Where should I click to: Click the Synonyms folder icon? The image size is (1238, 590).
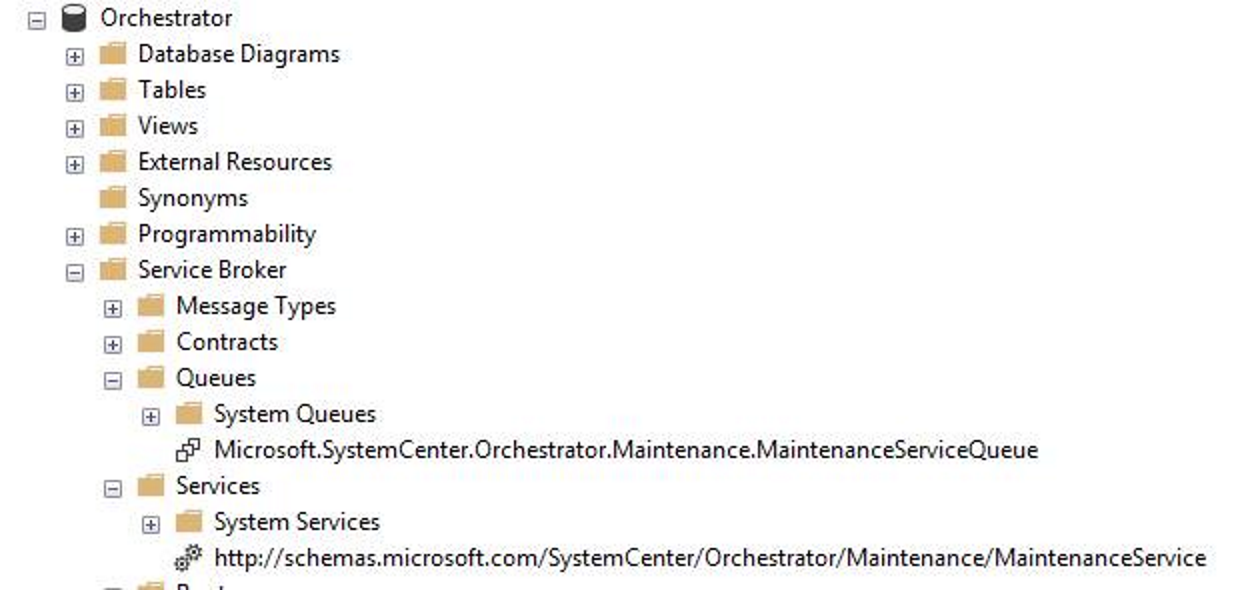[x=113, y=197]
